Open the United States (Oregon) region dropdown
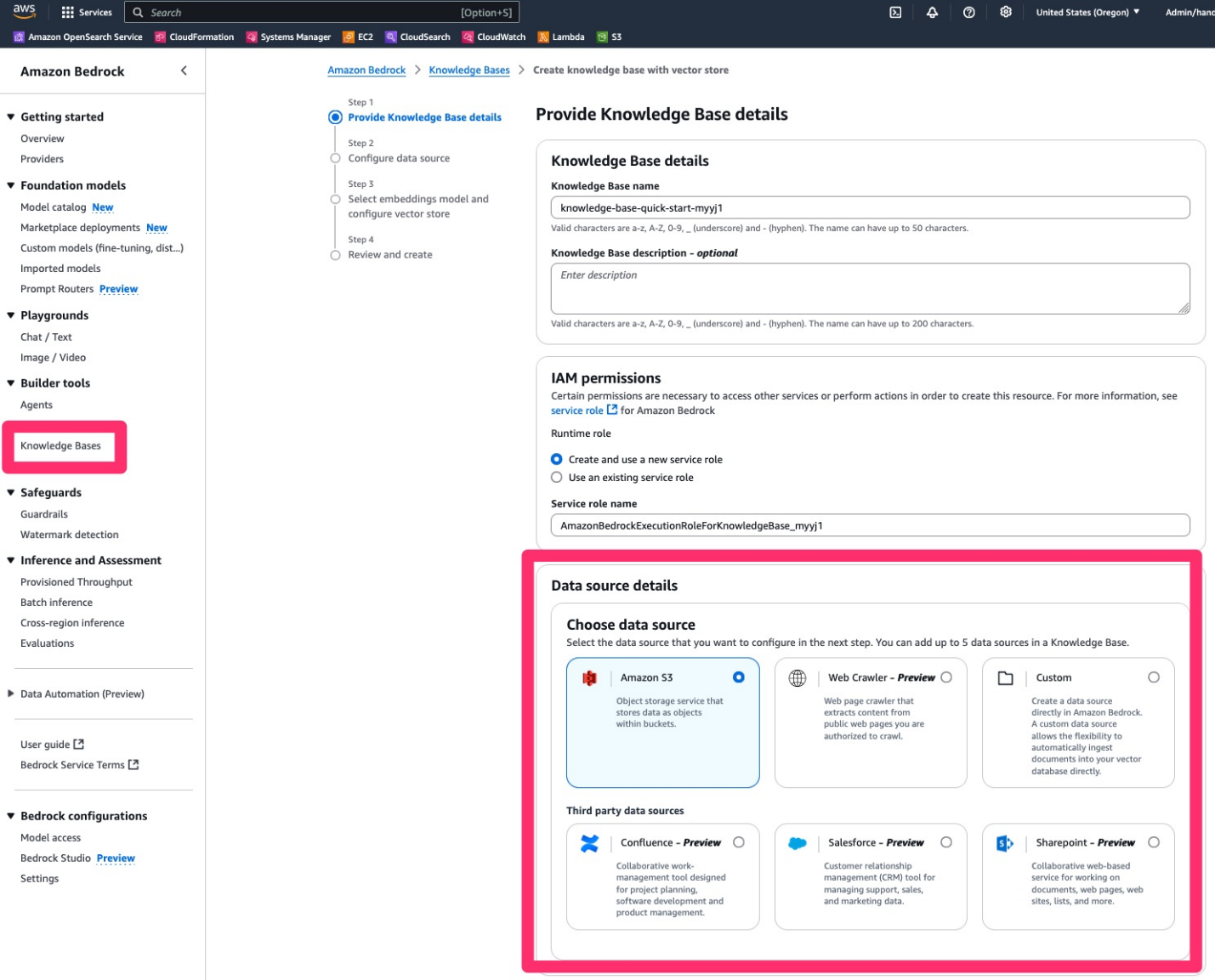 tap(1087, 13)
